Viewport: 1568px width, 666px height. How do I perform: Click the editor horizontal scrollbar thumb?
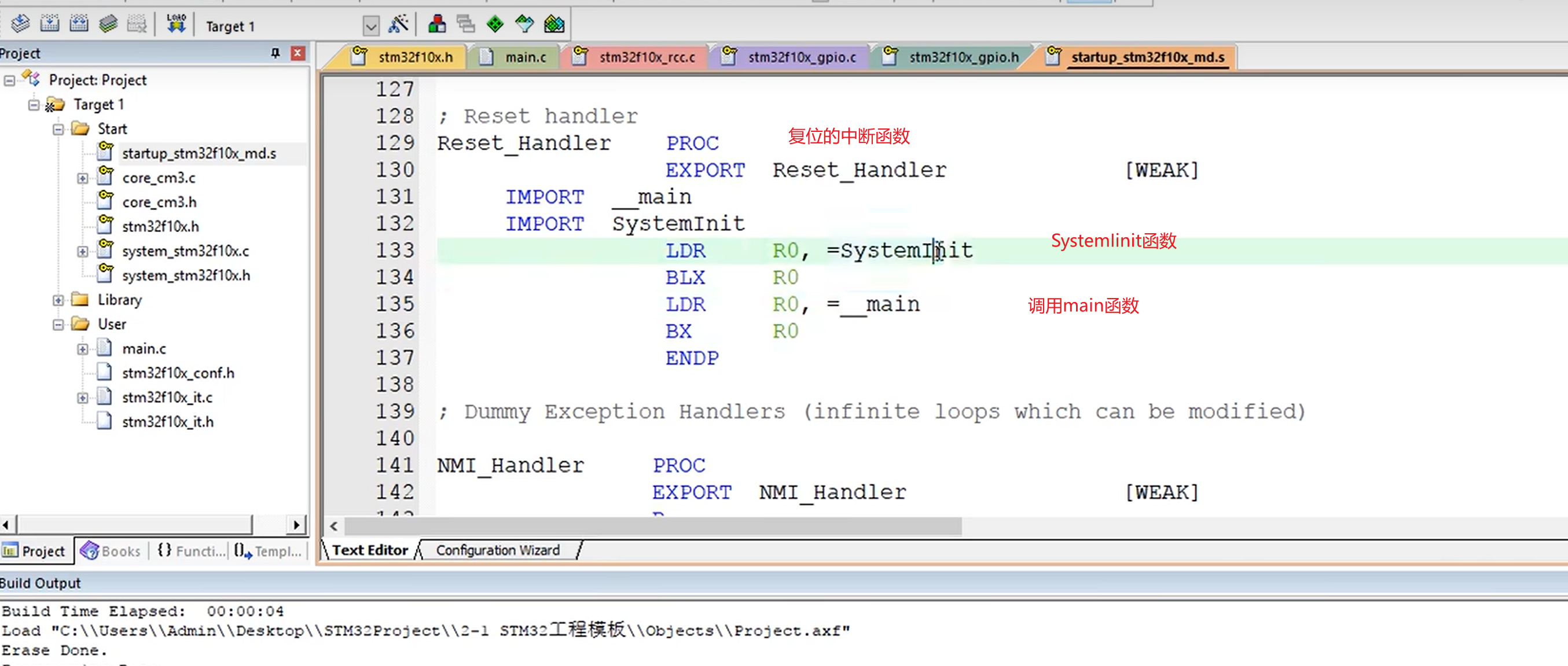click(653, 526)
